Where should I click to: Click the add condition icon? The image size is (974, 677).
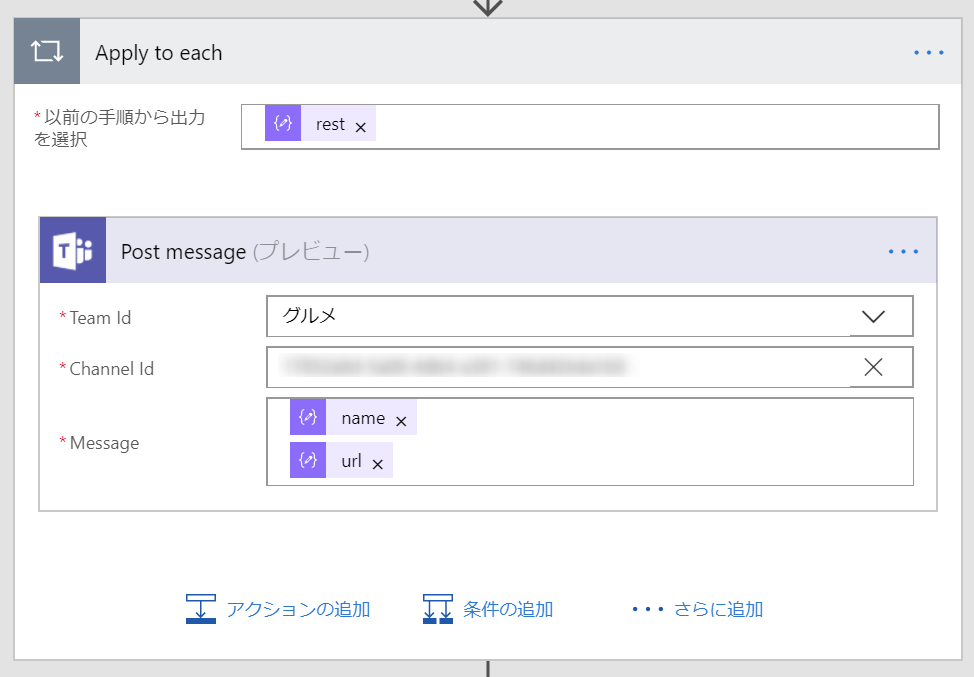[x=438, y=609]
